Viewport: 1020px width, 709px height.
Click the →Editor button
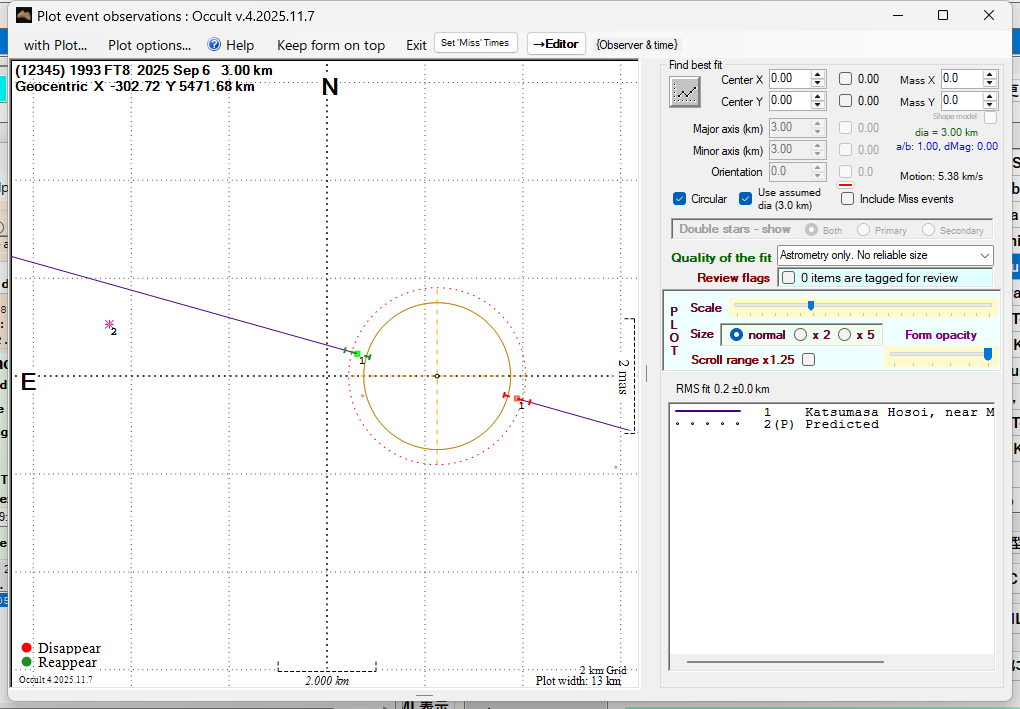click(555, 44)
